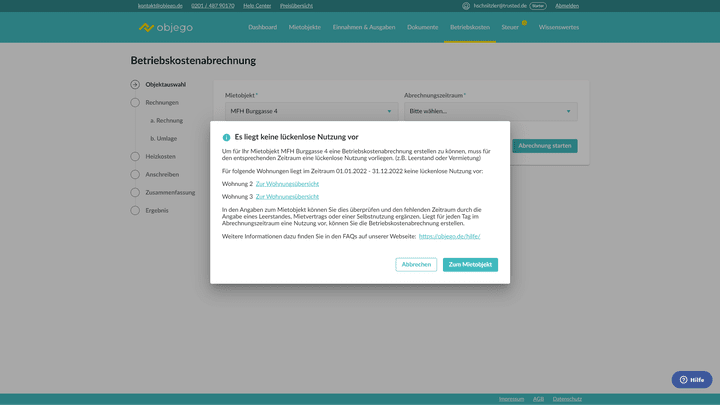
Task: Click the user account avatar icon
Action: point(466,6)
